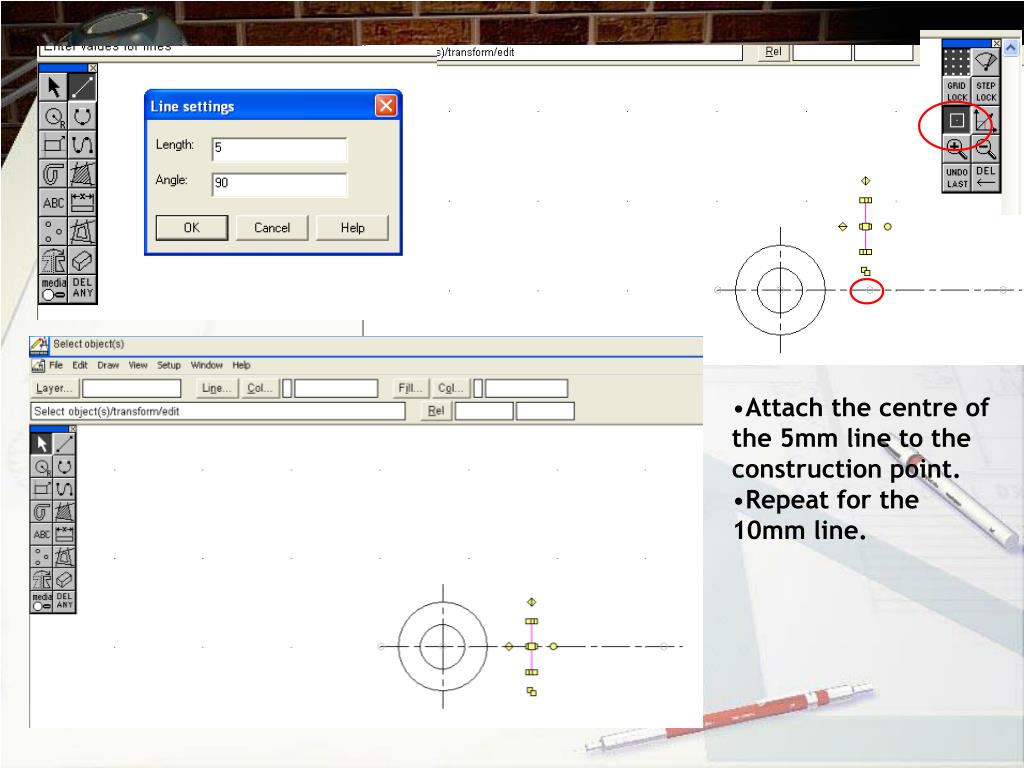Pick the Eraser block tool in upper toolbox
The width and height of the screenshot is (1024, 768).
[82, 260]
